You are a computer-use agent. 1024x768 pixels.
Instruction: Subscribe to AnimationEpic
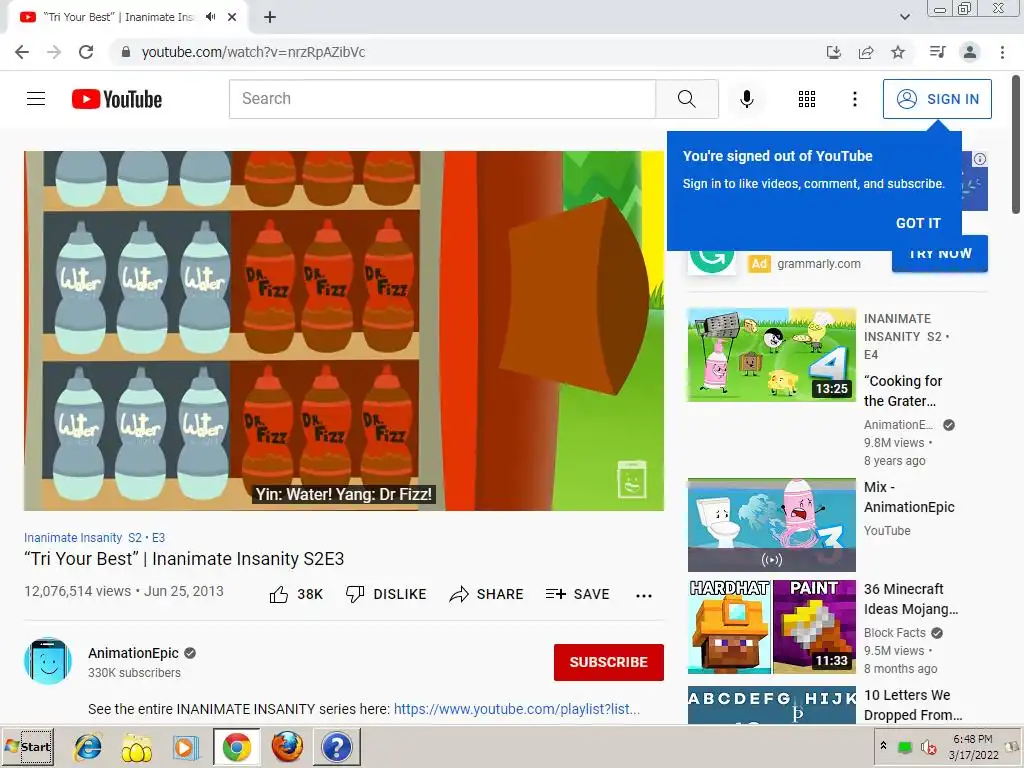click(x=609, y=662)
